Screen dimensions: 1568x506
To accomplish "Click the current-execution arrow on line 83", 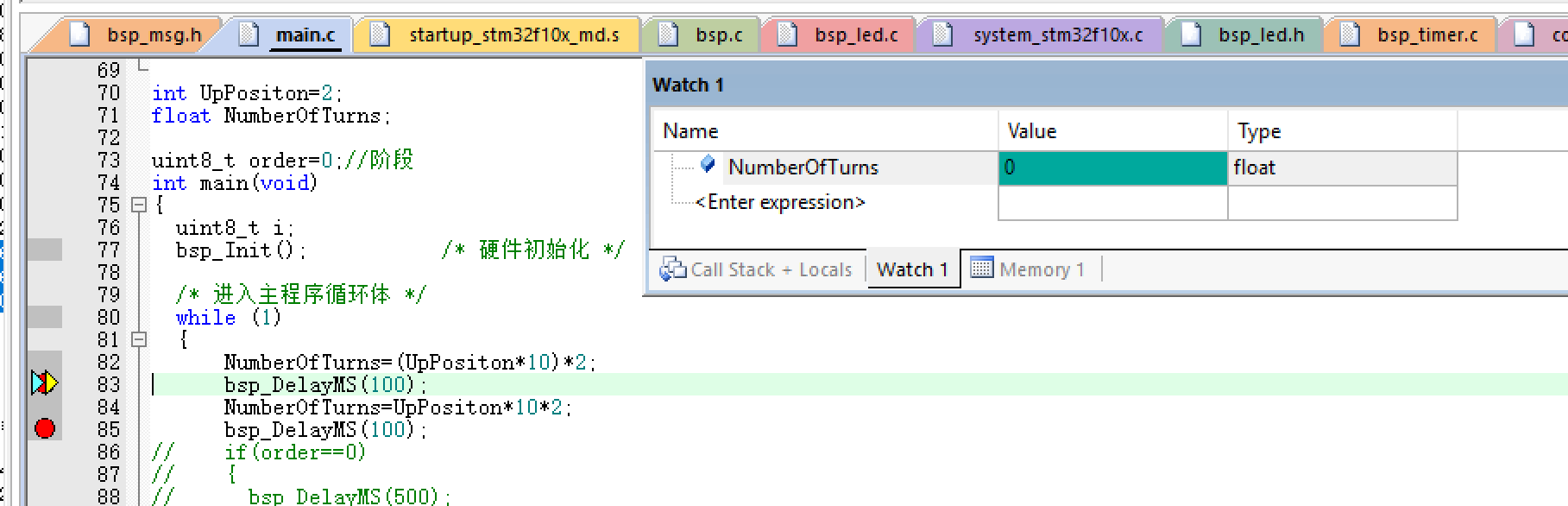I will pos(45,383).
